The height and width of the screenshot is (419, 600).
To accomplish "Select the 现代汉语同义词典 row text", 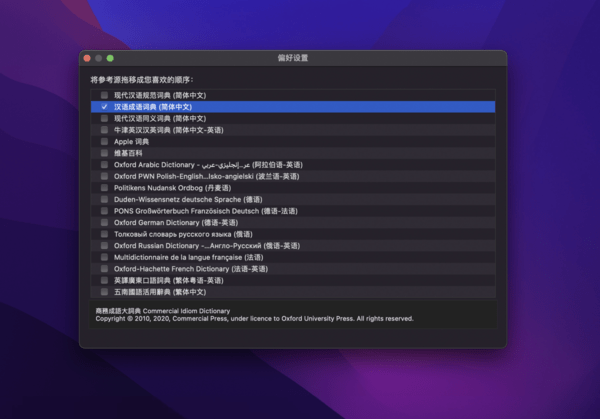I will coord(160,118).
